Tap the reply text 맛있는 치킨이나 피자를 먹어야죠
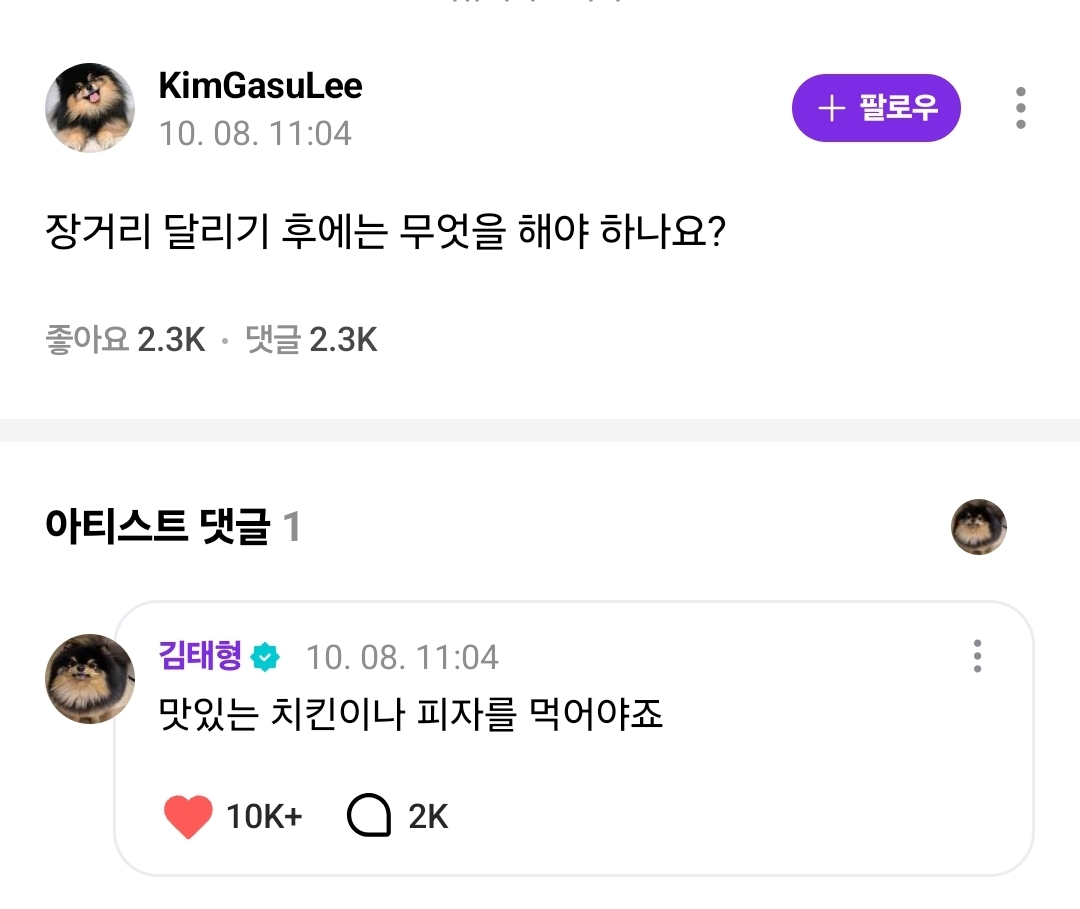The height and width of the screenshot is (909, 1080). 411,715
